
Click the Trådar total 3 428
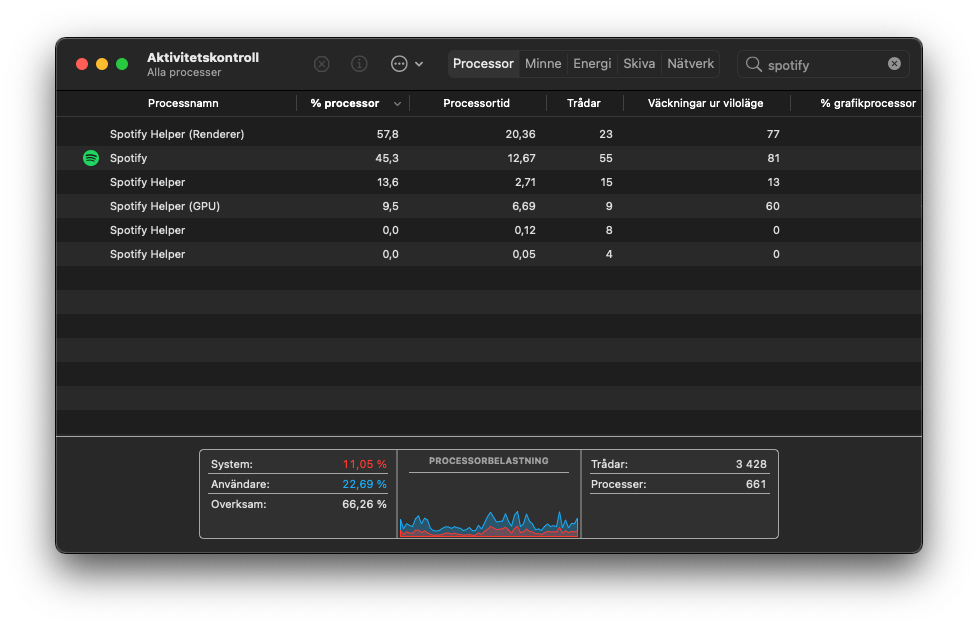click(x=751, y=464)
